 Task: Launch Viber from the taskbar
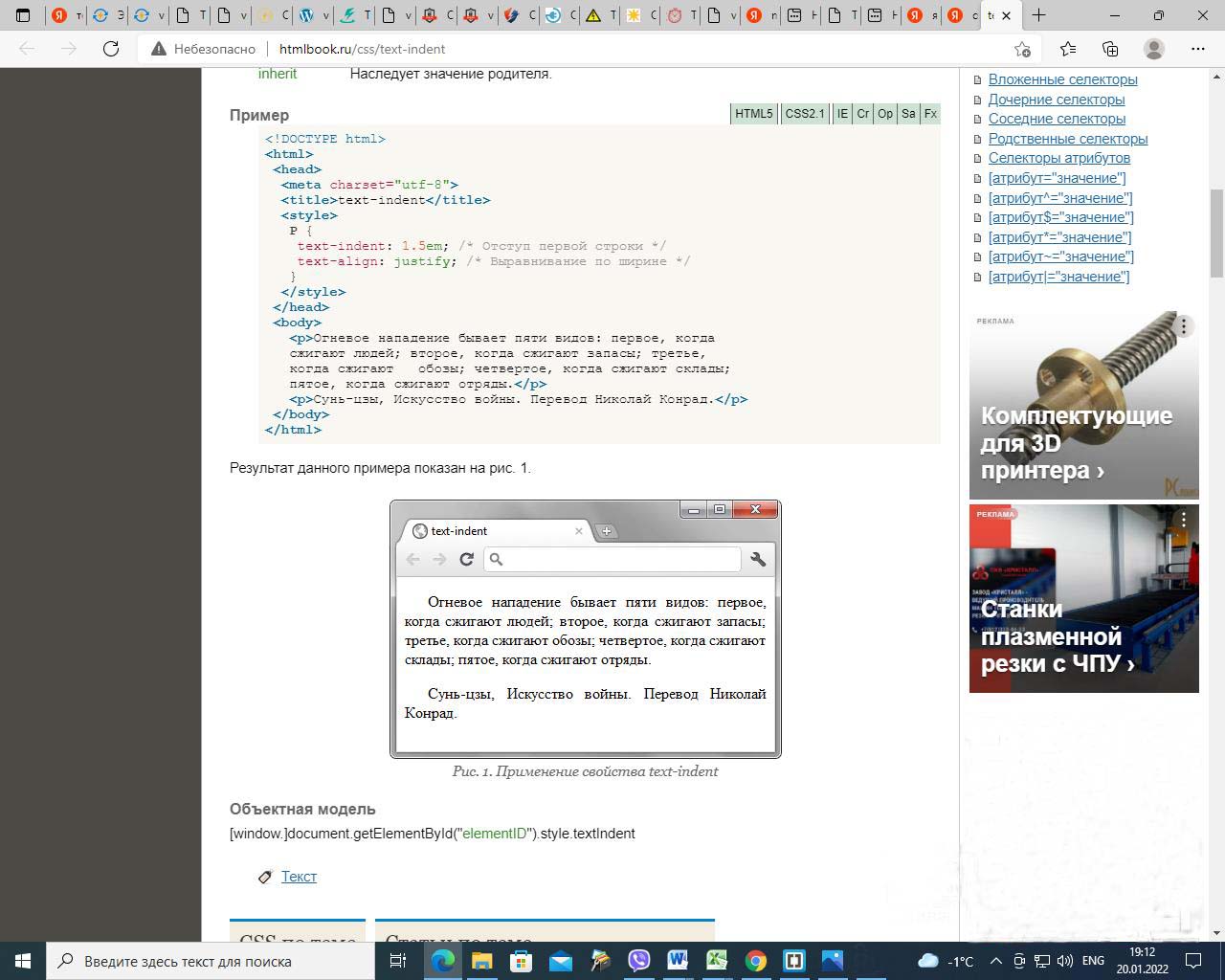pos(638,961)
